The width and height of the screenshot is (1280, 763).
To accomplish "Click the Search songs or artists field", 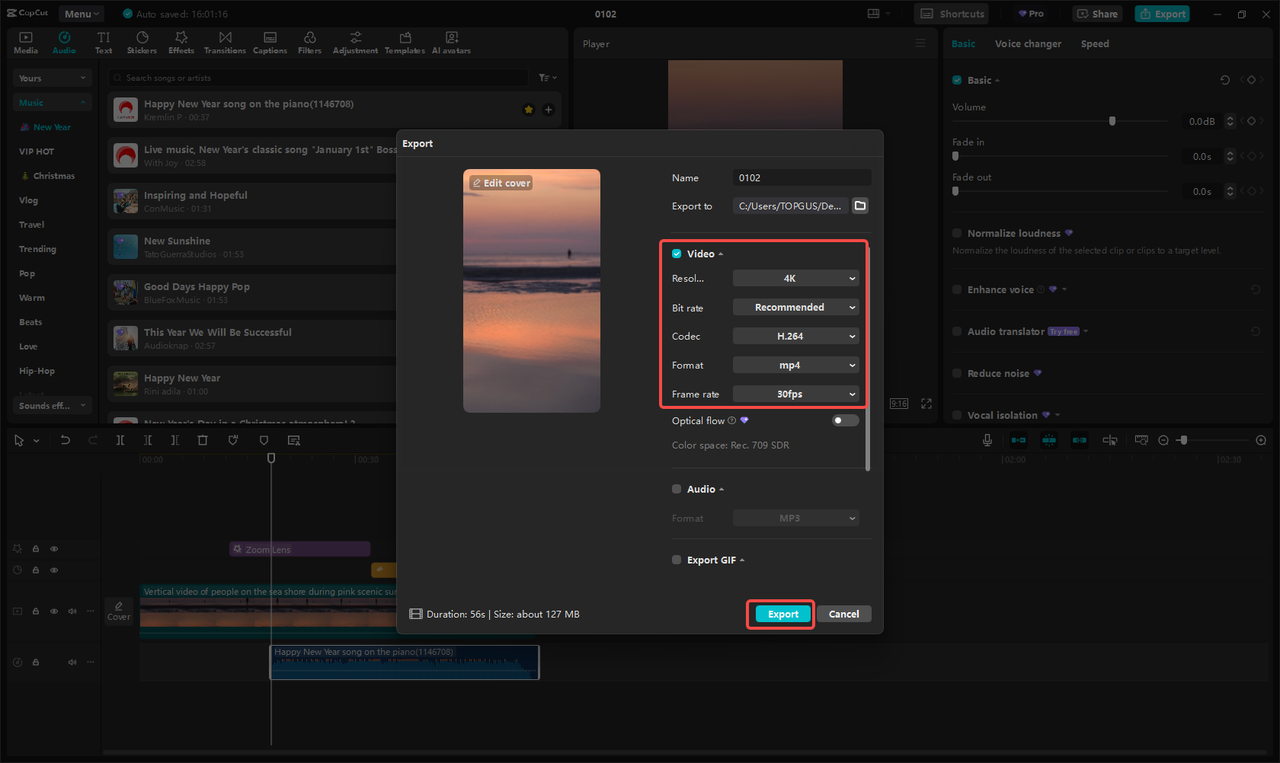I will pos(317,78).
